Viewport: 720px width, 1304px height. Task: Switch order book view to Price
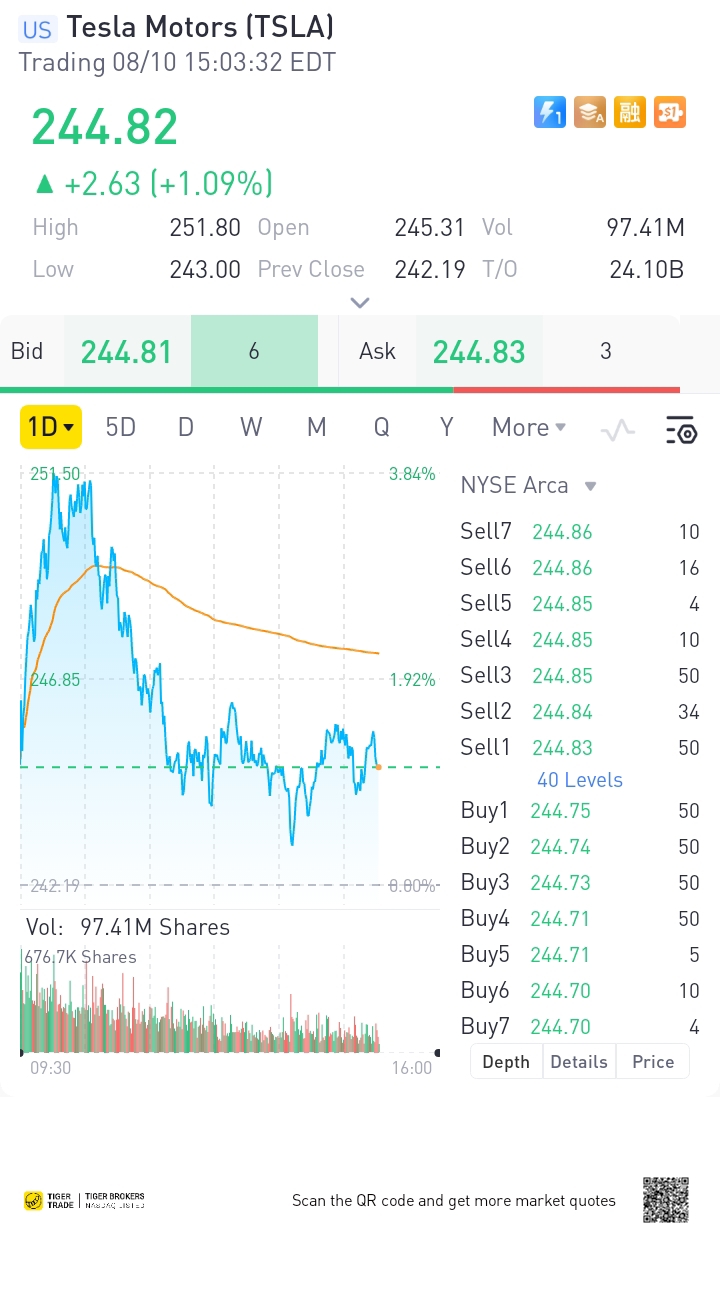653,1062
